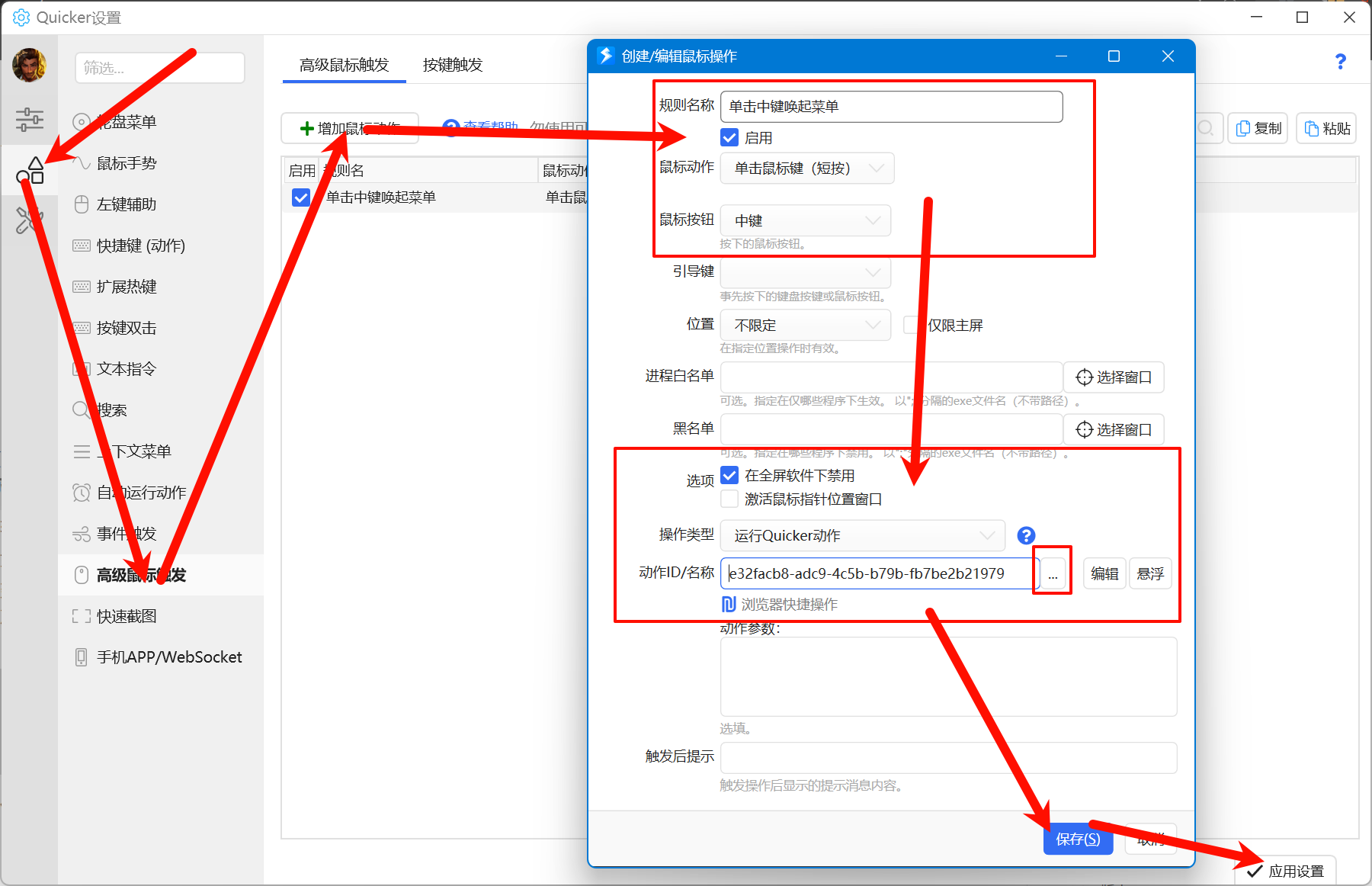Open the tools wrench sidebar icon
This screenshot has width=1372, height=886.
[29, 221]
